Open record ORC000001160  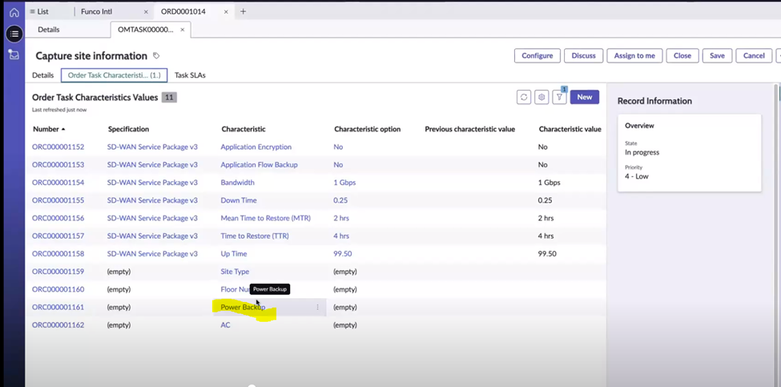pyautogui.click(x=58, y=289)
